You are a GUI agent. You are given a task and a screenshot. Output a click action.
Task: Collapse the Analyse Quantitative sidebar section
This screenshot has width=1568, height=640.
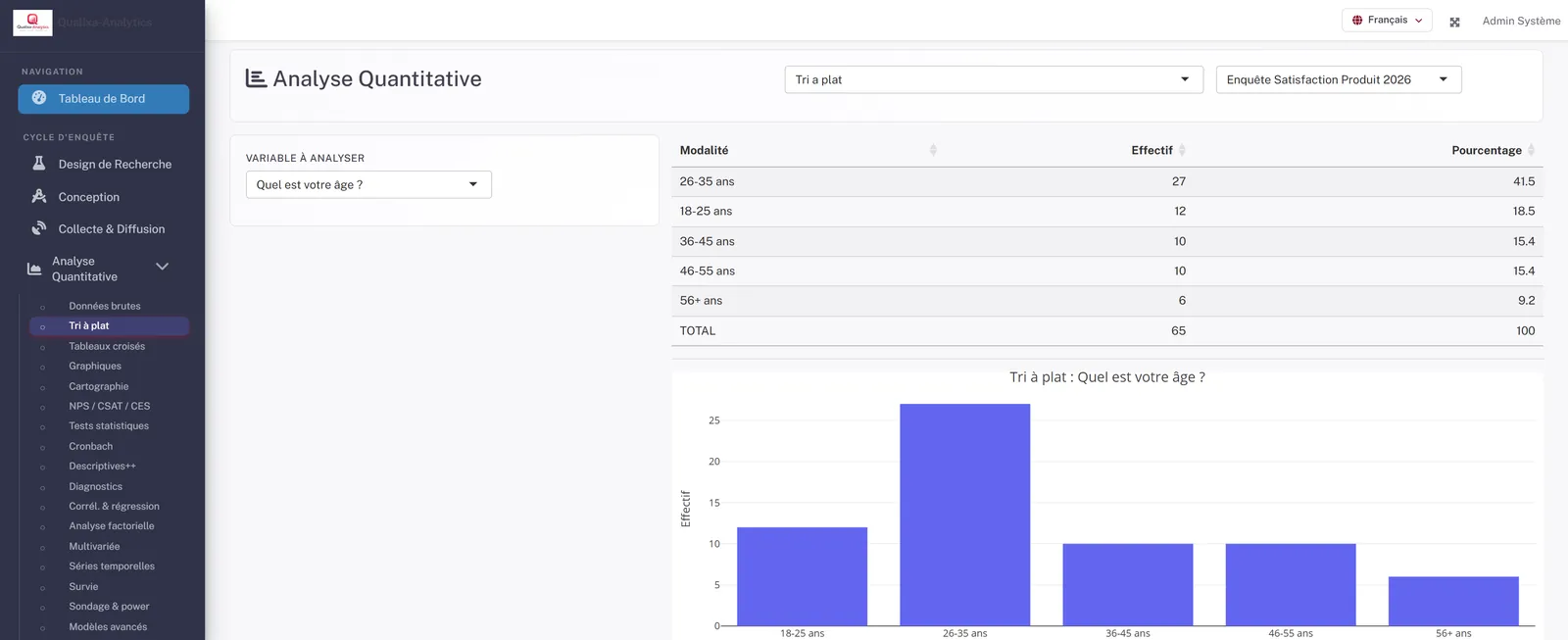(x=163, y=266)
